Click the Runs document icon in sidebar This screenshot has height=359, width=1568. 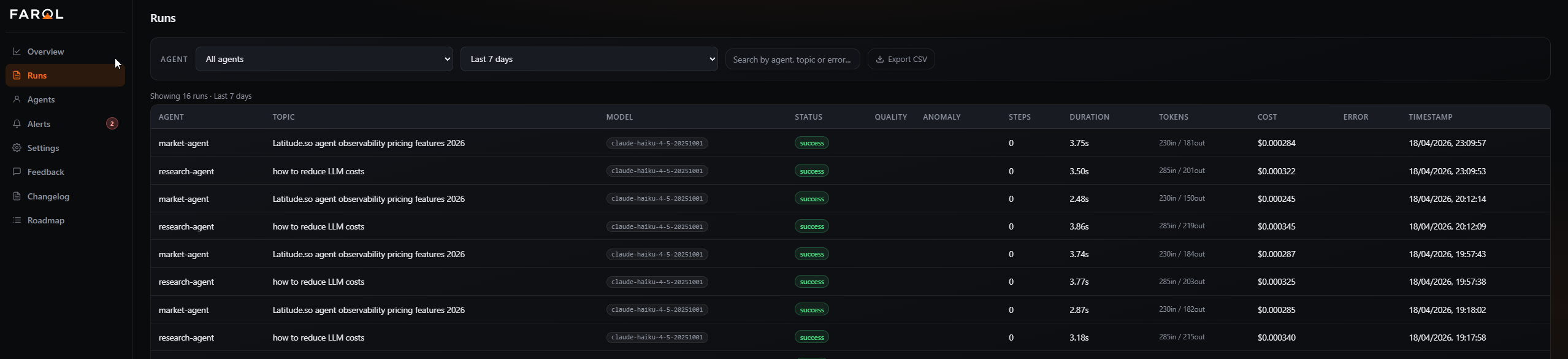(x=17, y=75)
